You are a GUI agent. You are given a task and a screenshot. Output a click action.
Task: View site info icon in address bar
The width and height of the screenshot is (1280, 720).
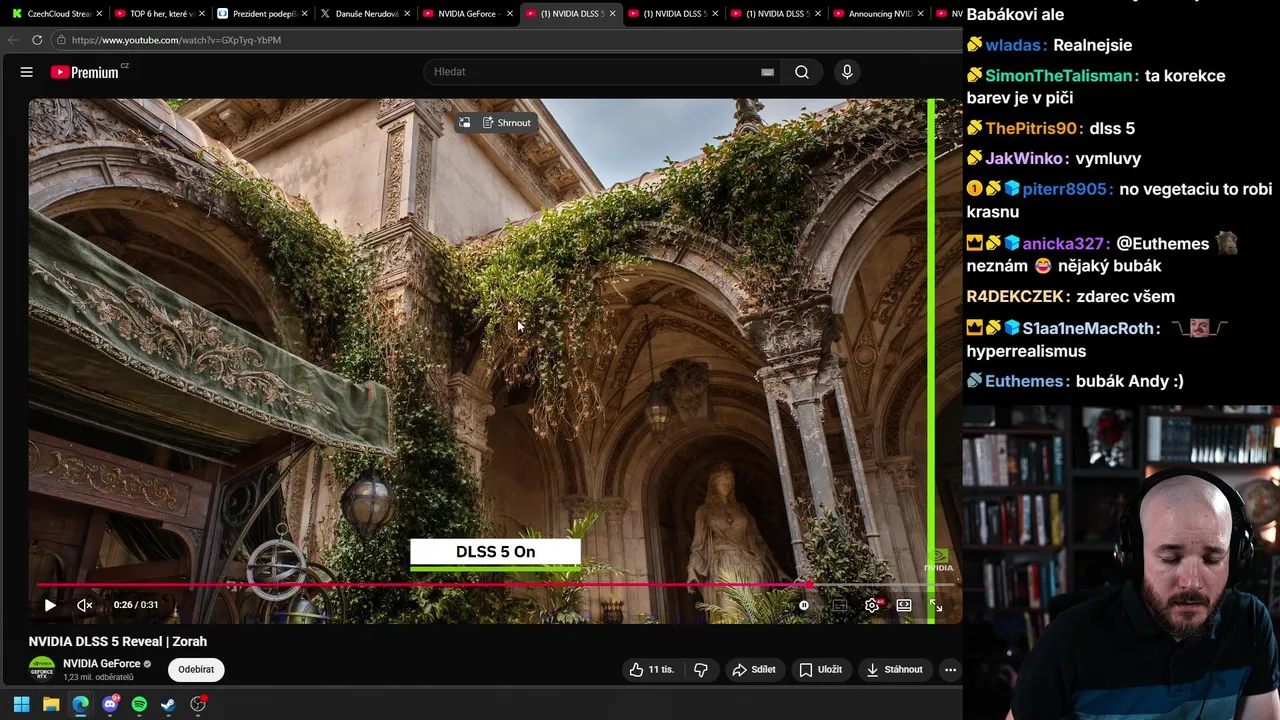[x=61, y=40]
